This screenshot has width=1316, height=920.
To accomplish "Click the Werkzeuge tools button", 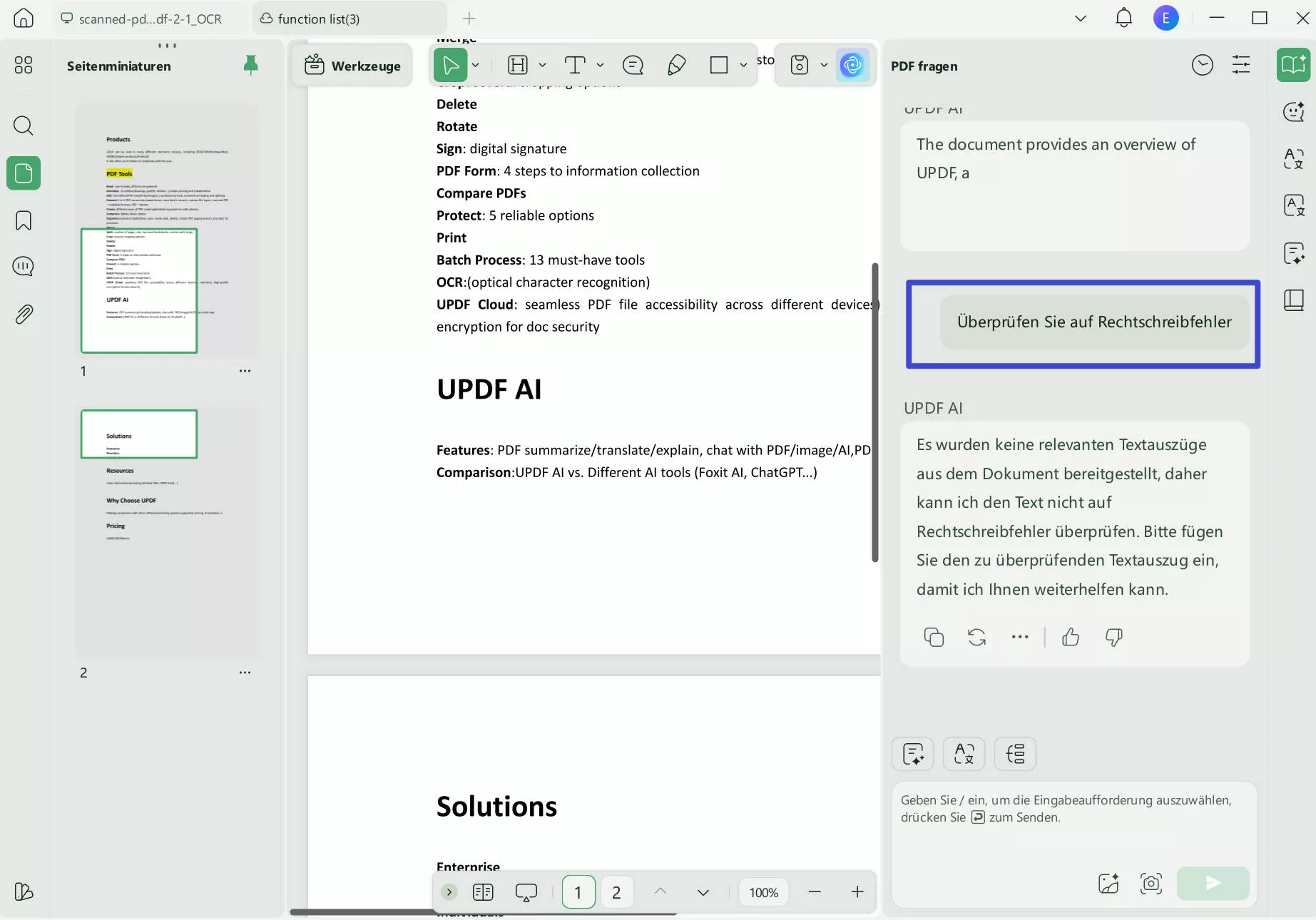I will (352, 66).
